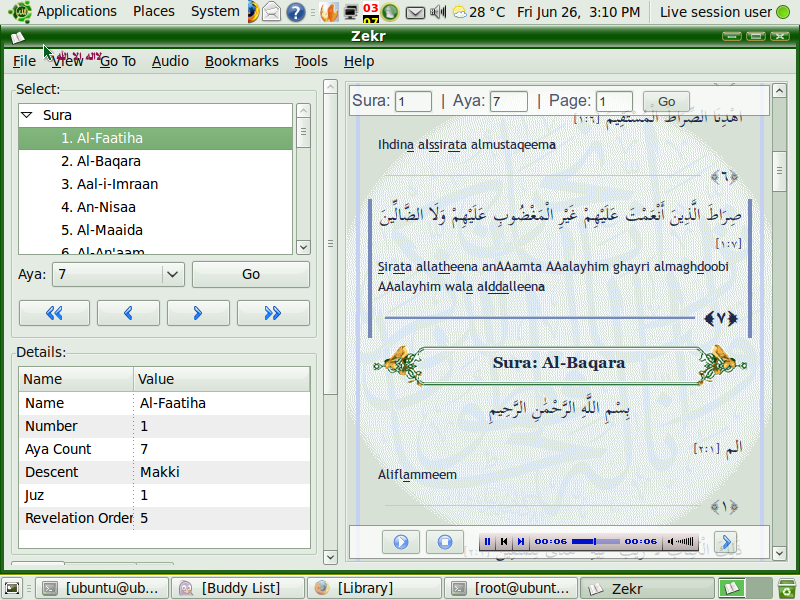
Task: Pause audio in the embedded player
Action: (488, 542)
